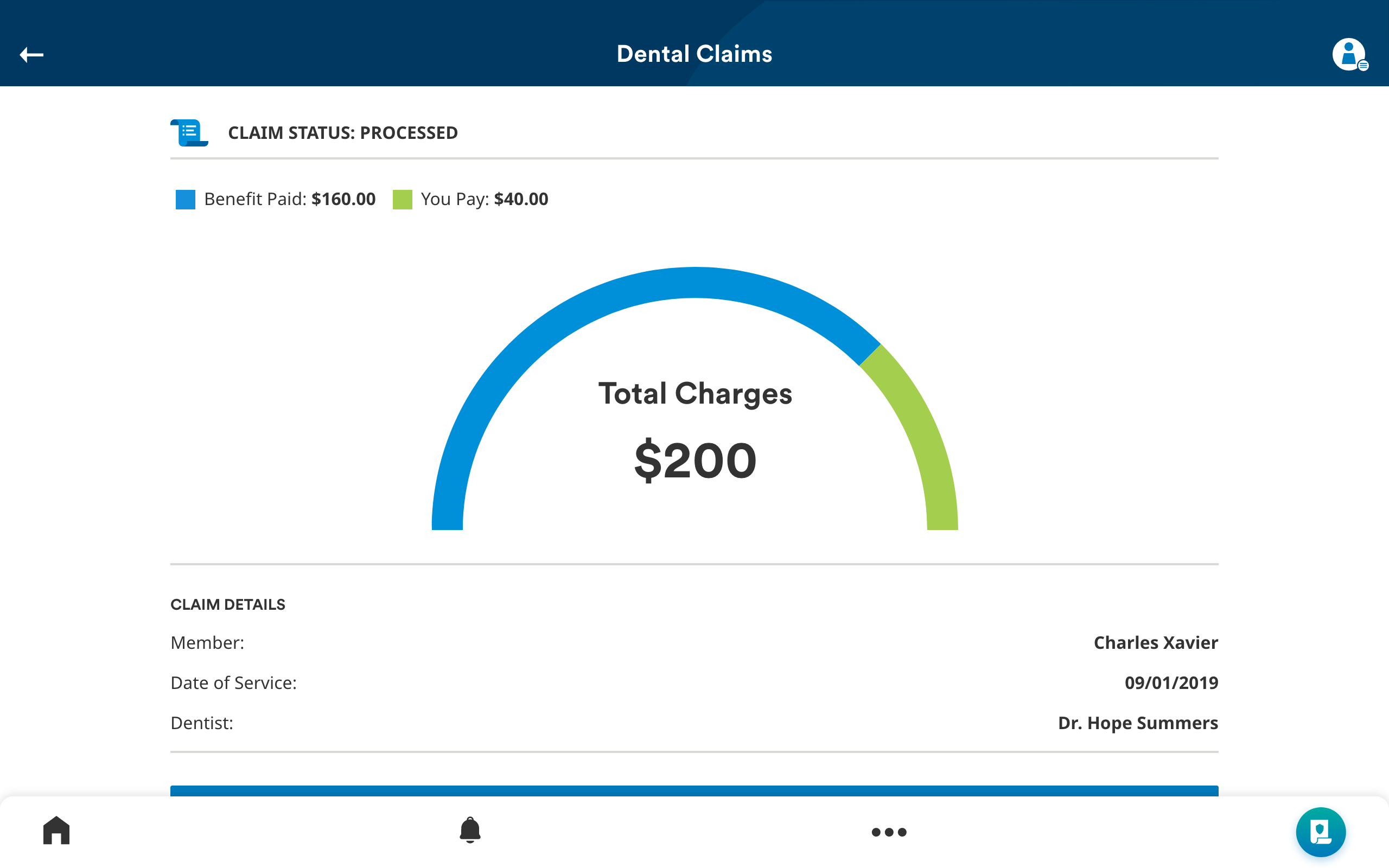Click the Dental Claims title
Screen dimensions: 1389x868
coord(694,54)
